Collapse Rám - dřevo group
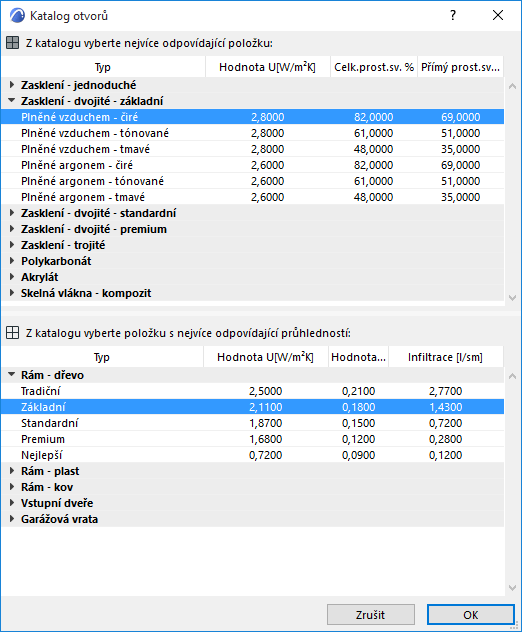This screenshot has width=522, height=632. pos(12,374)
